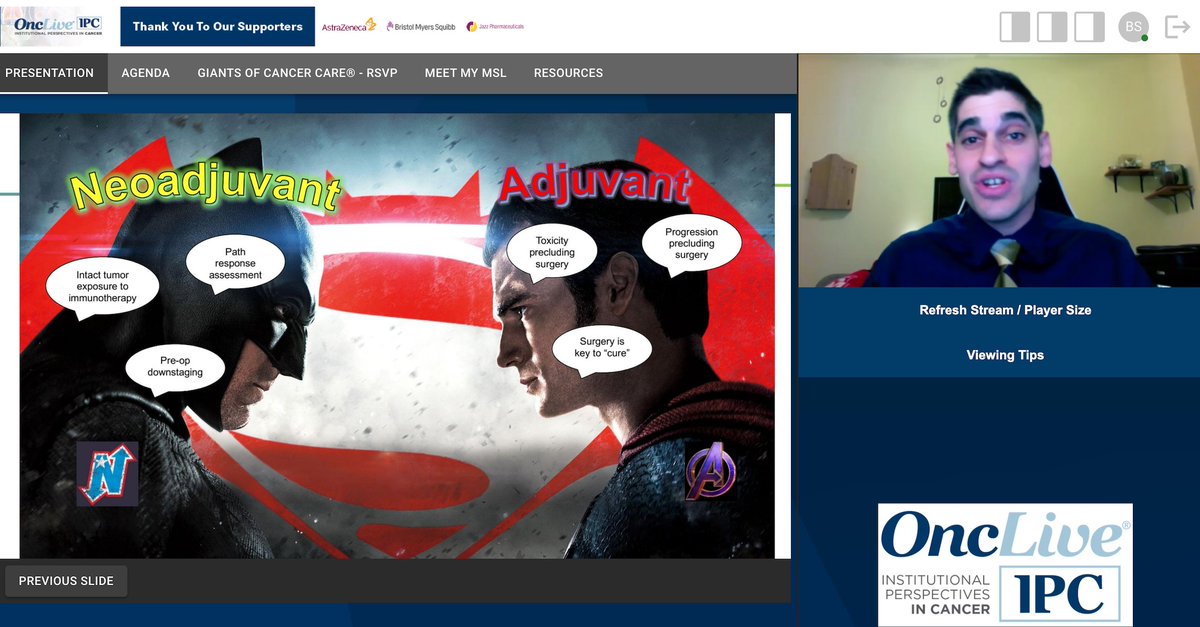Click the logout exit icon
The image size is (1200, 627).
1176,27
